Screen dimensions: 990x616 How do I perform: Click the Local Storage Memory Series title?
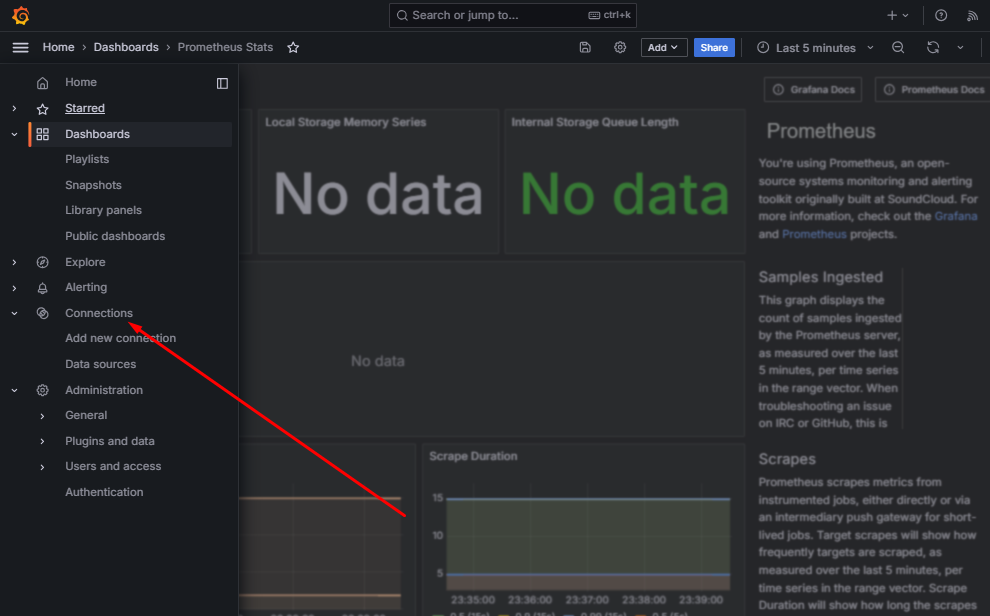(345, 122)
